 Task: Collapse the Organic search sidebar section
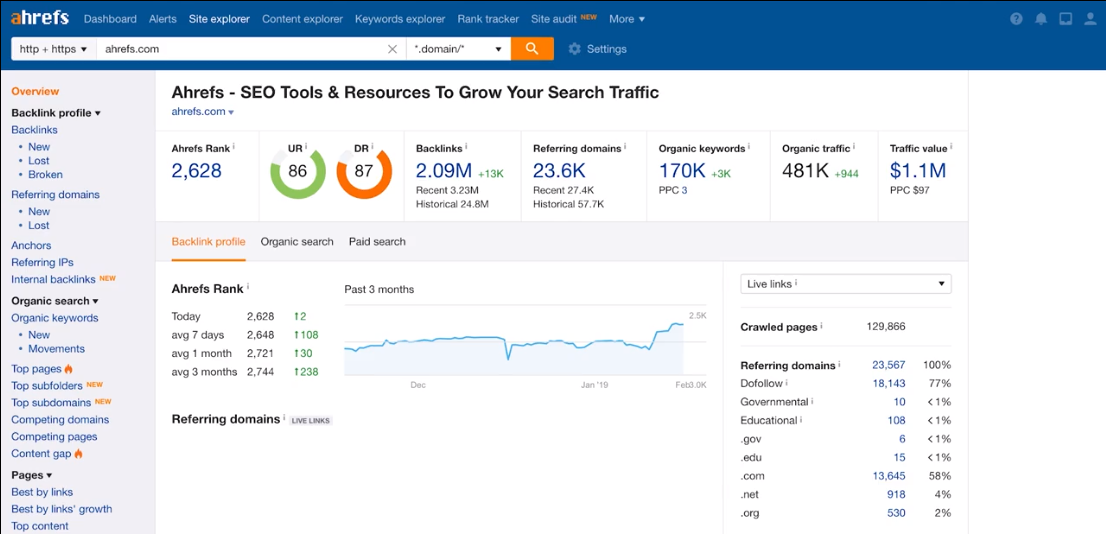tap(54, 301)
